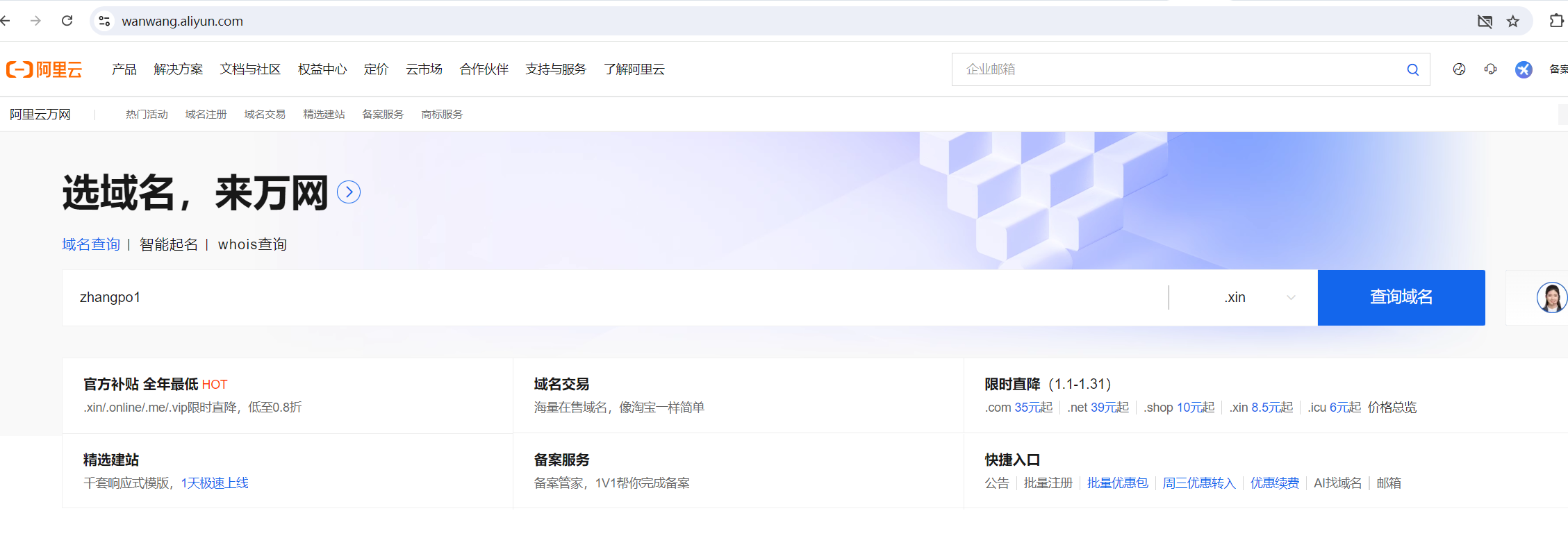This screenshot has height=545, width=1568.
Task: Click the camera-blocked icon in address bar
Action: [1485, 22]
